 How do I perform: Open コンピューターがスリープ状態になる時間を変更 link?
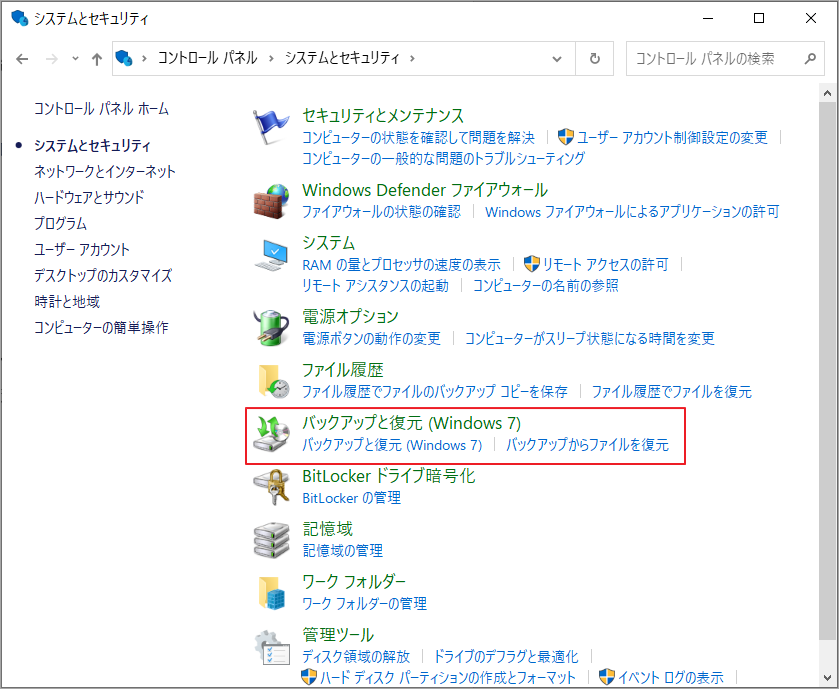(x=590, y=339)
